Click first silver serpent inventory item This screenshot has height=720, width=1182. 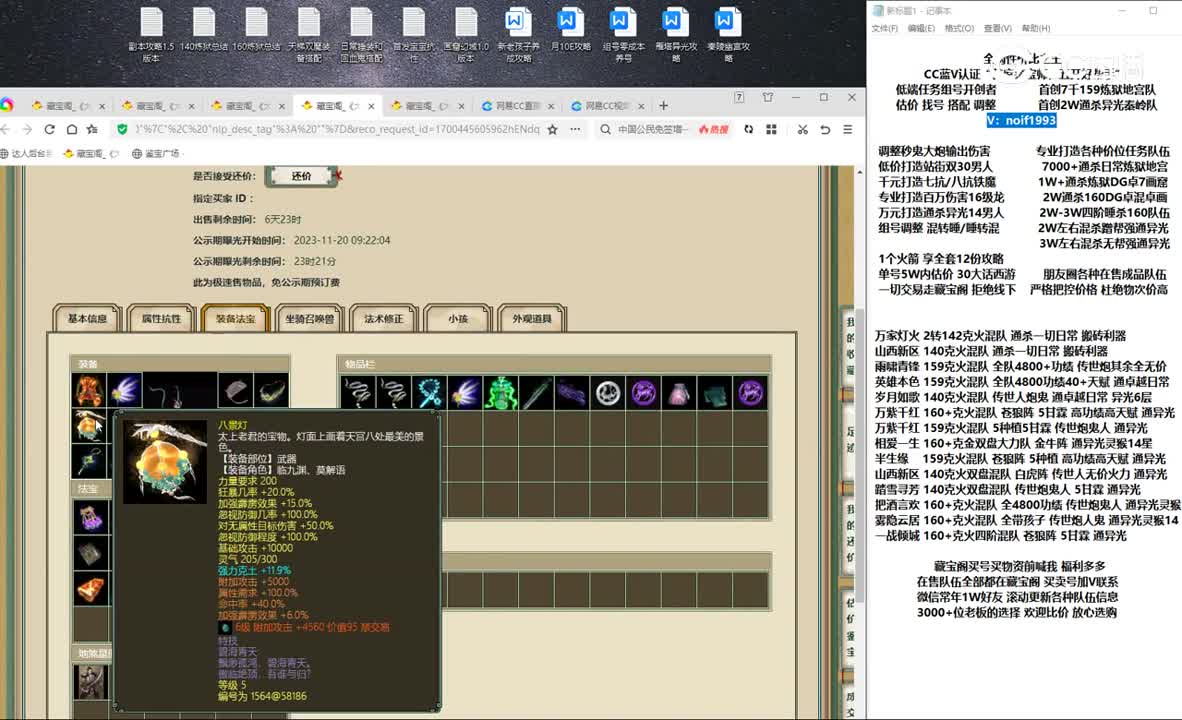[357, 393]
